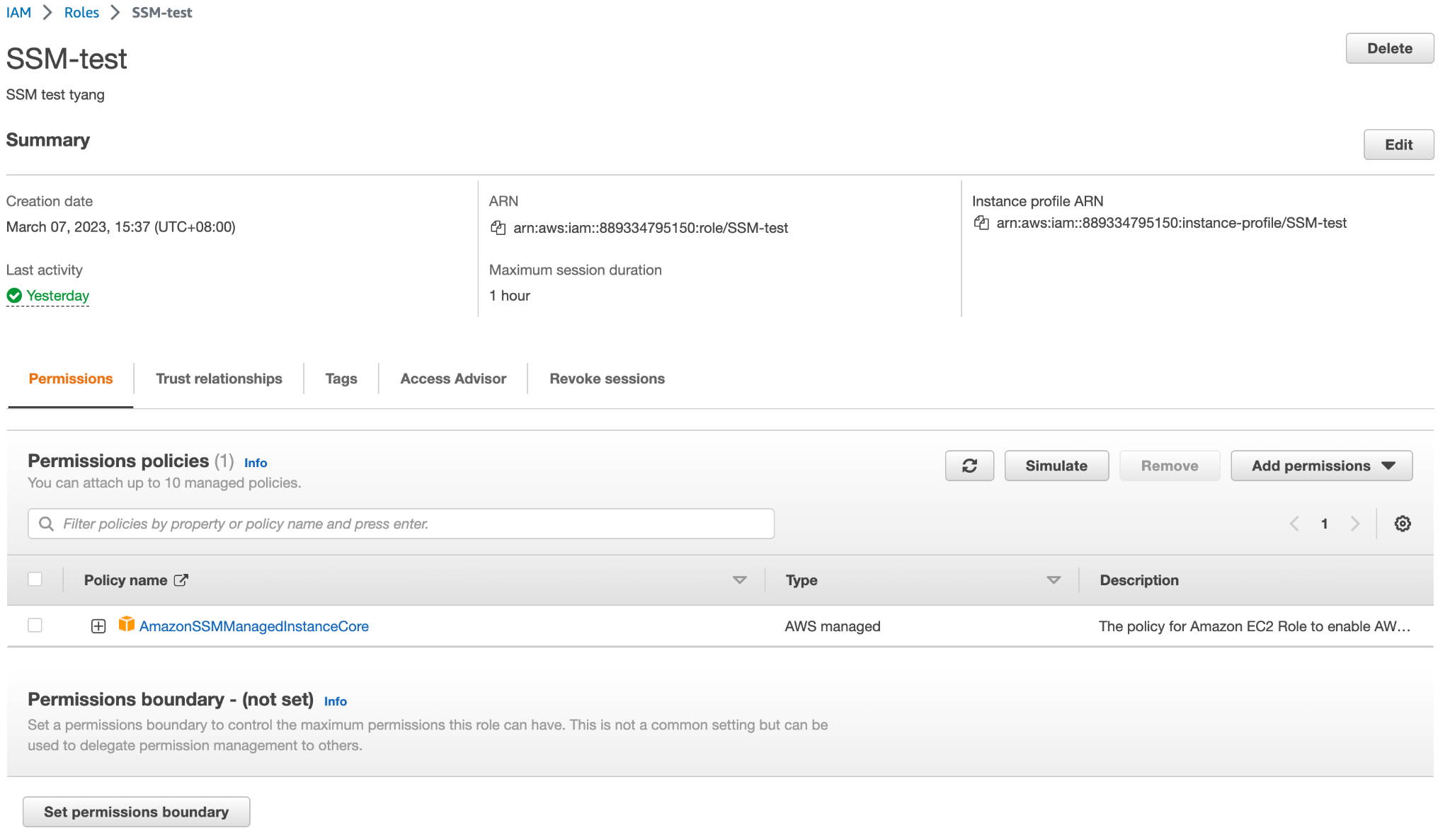Click the Delete button
Viewport: 1450px width, 840px height.
pos(1389,48)
